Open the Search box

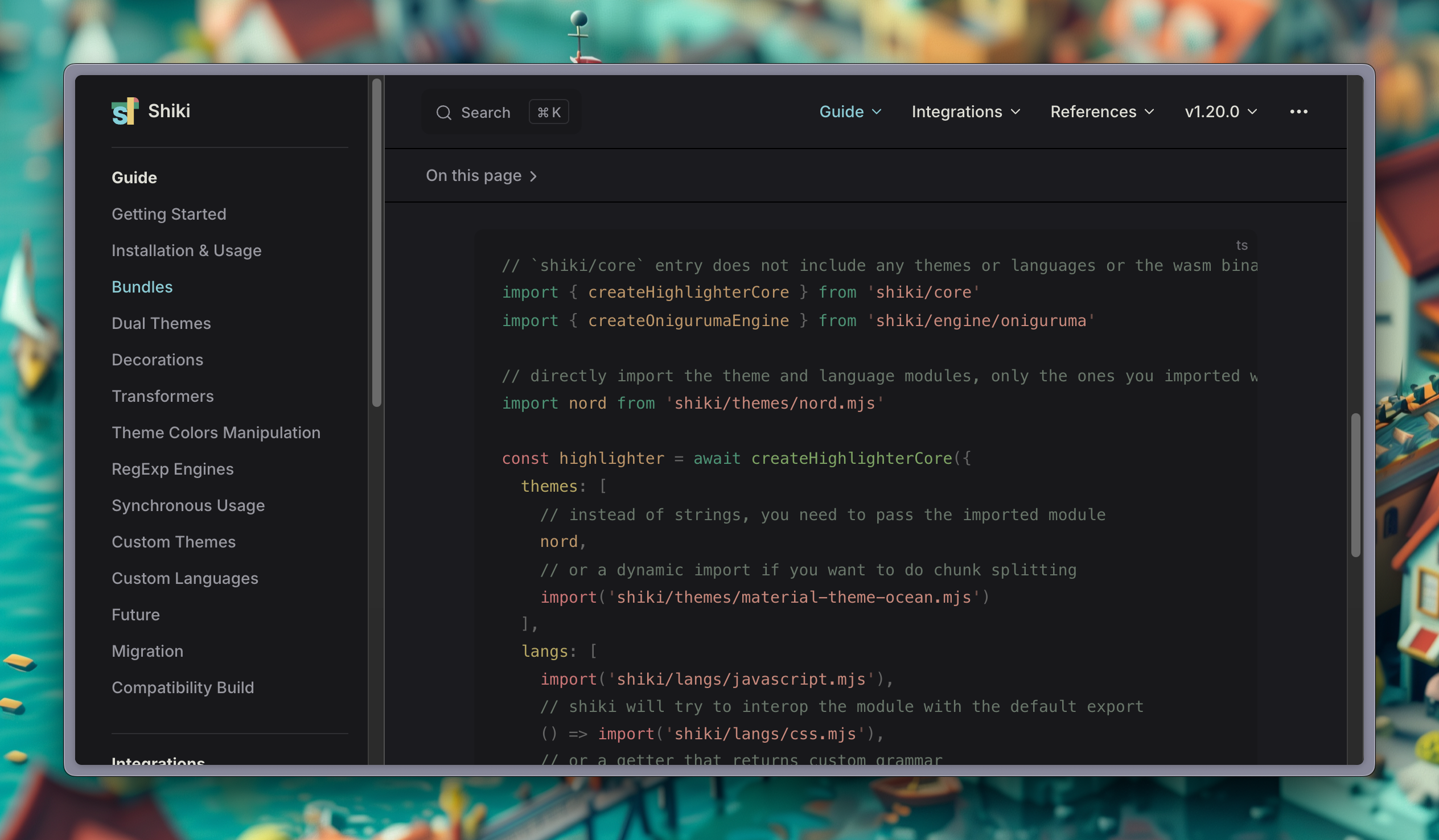(x=501, y=112)
